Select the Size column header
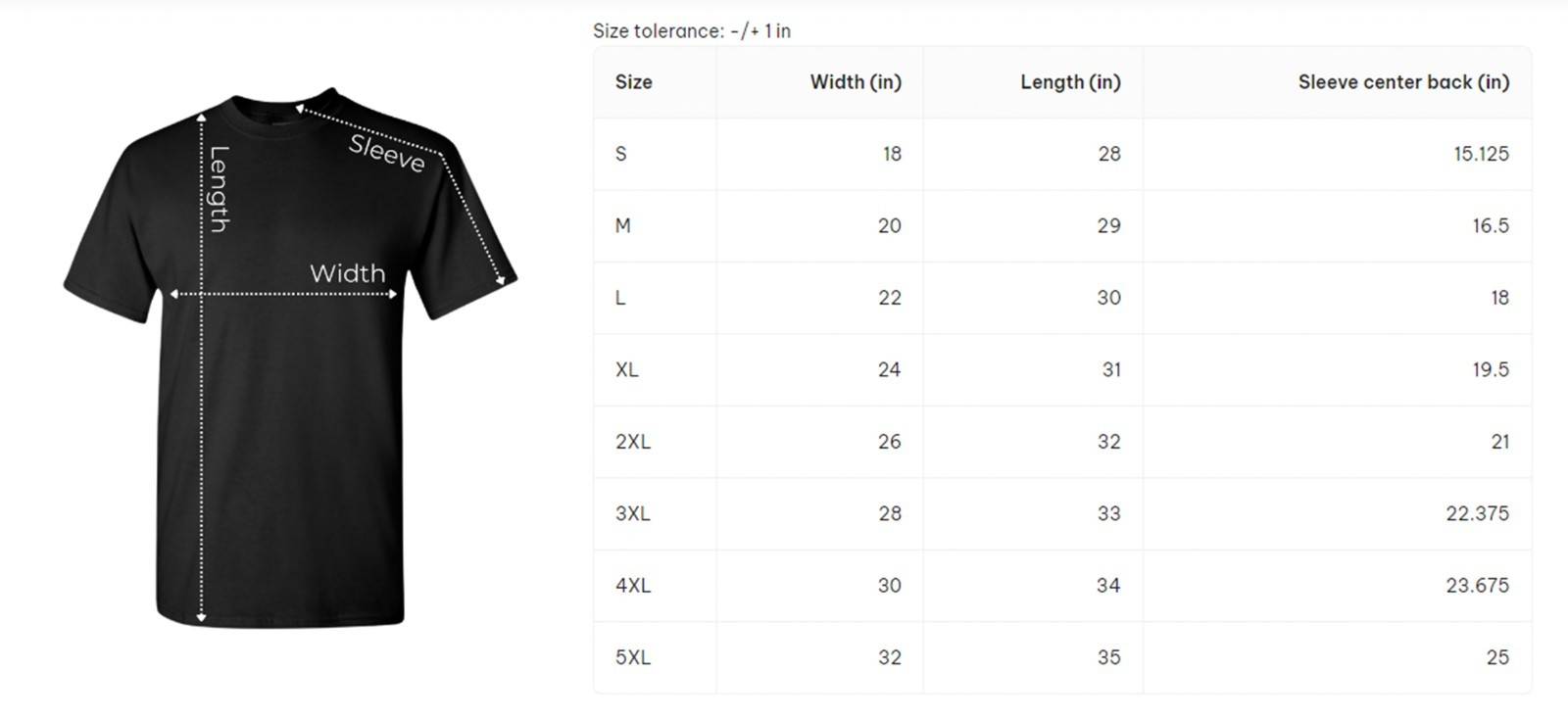The image size is (1568, 719). tap(633, 82)
